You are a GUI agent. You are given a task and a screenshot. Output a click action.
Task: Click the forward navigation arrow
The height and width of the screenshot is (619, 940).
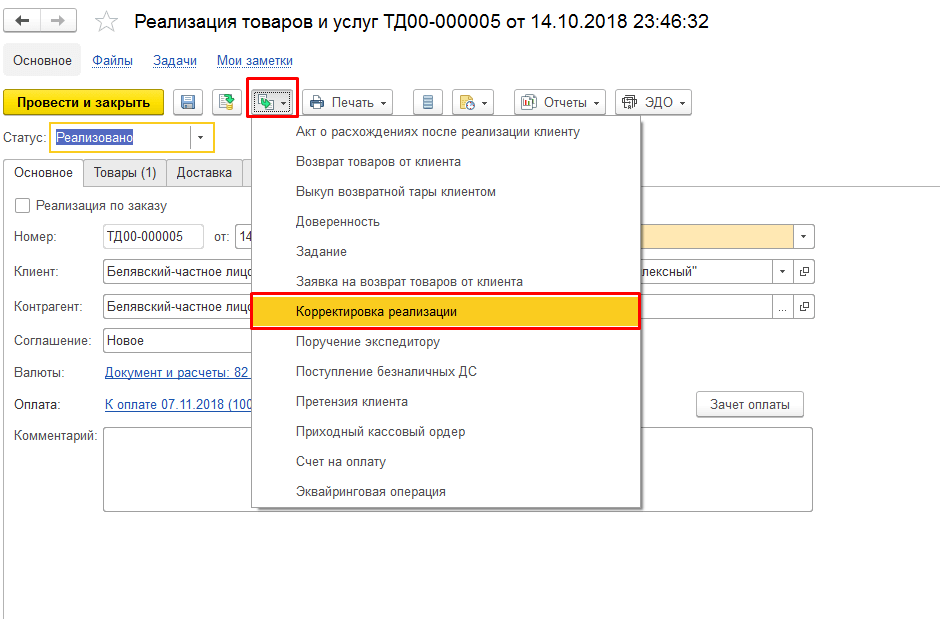(x=58, y=21)
